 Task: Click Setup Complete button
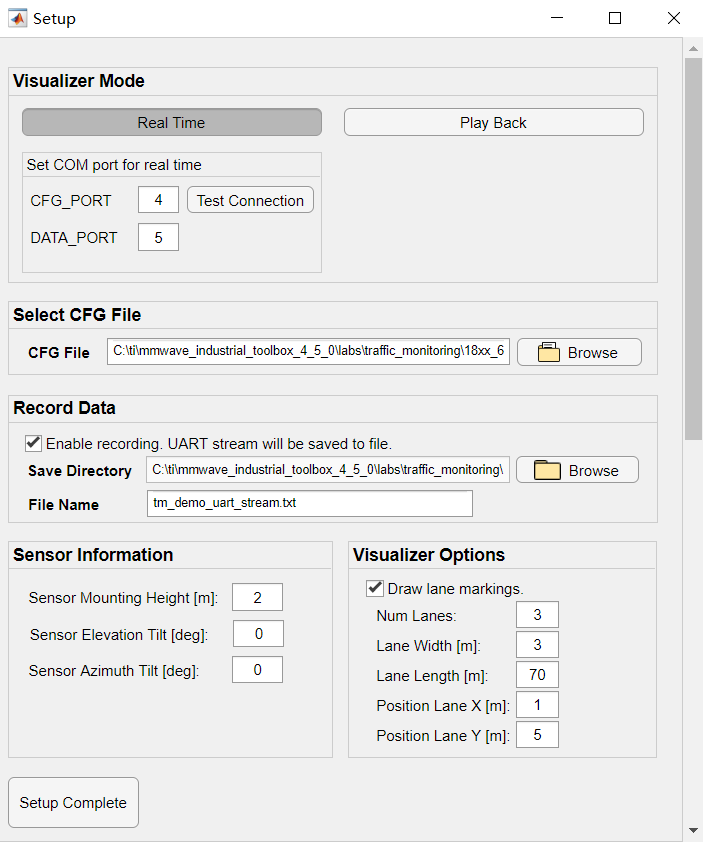[x=74, y=802]
